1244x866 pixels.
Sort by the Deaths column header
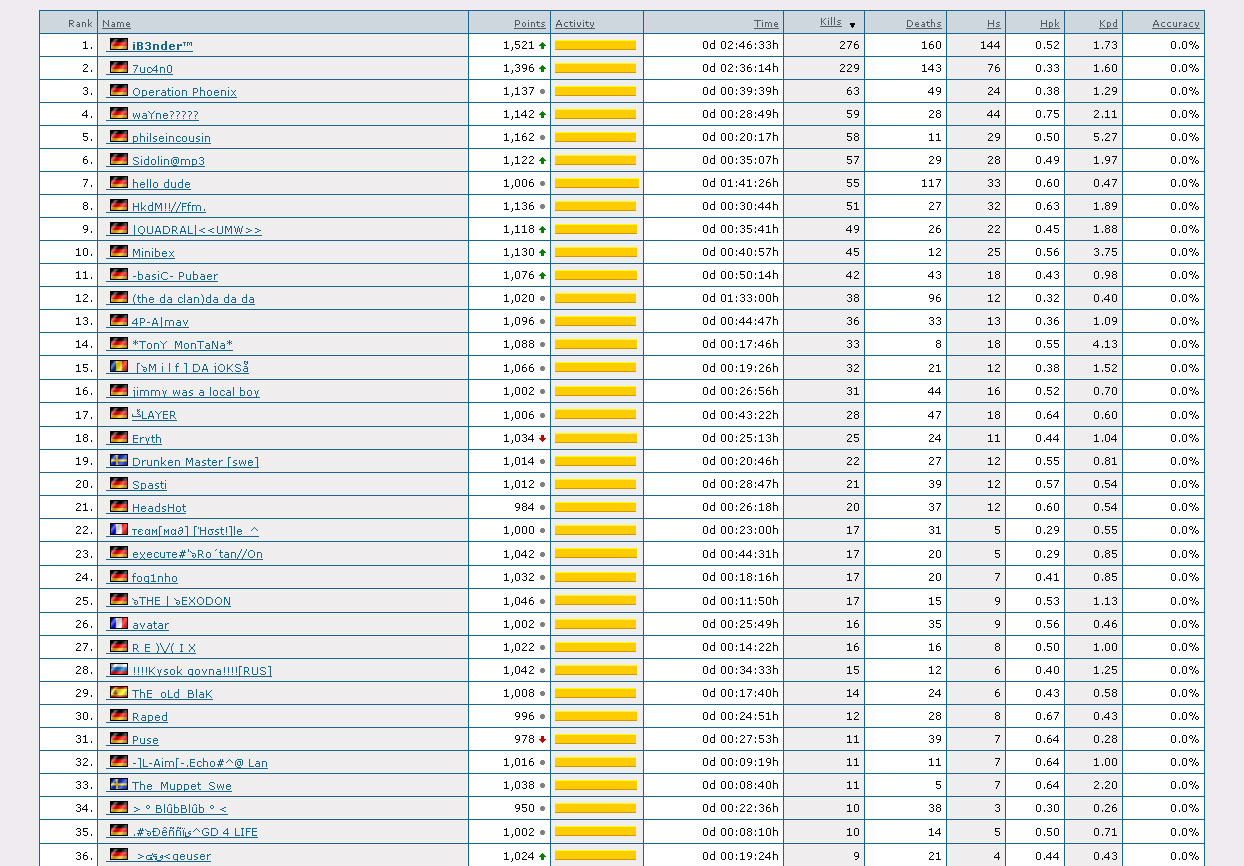923,23
